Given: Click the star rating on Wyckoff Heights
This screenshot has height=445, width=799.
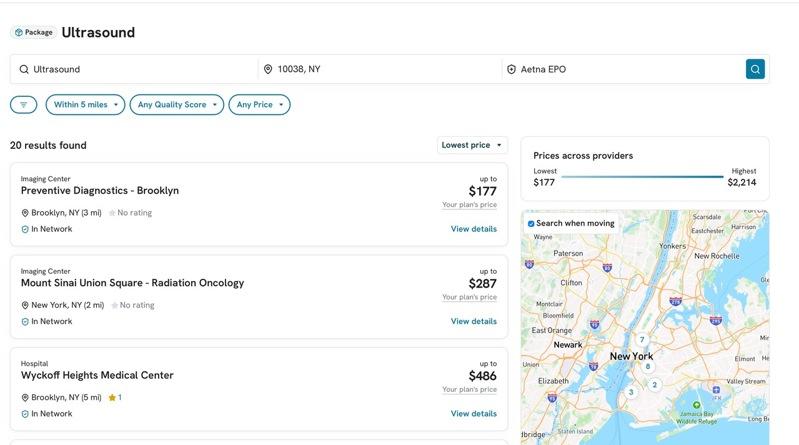Looking at the screenshot, I should [x=113, y=397].
